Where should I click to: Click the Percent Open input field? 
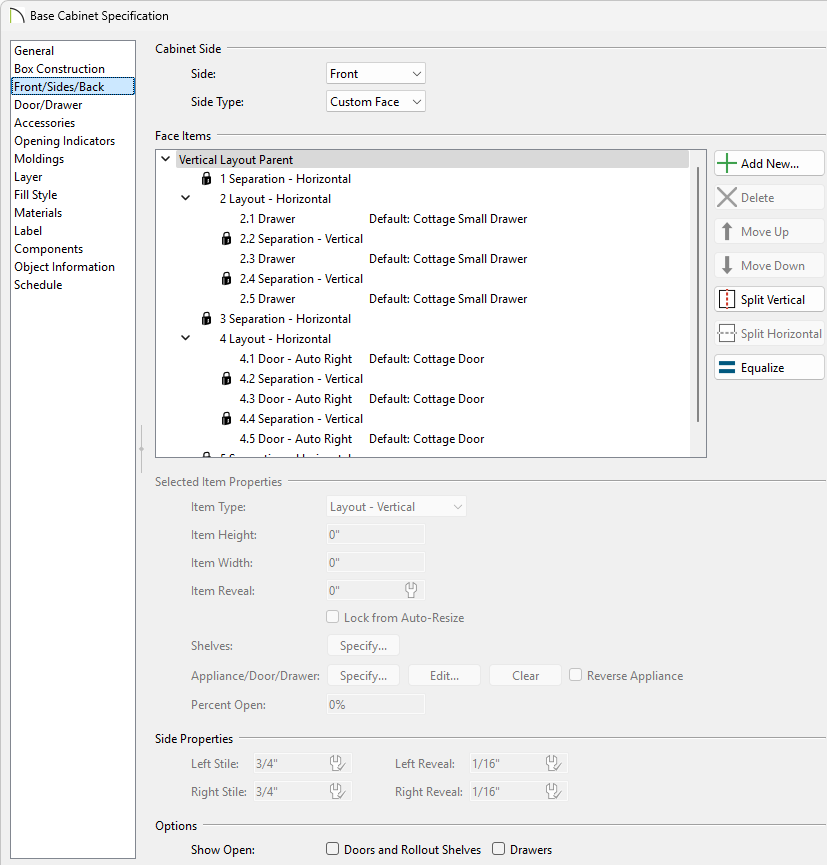pos(376,704)
